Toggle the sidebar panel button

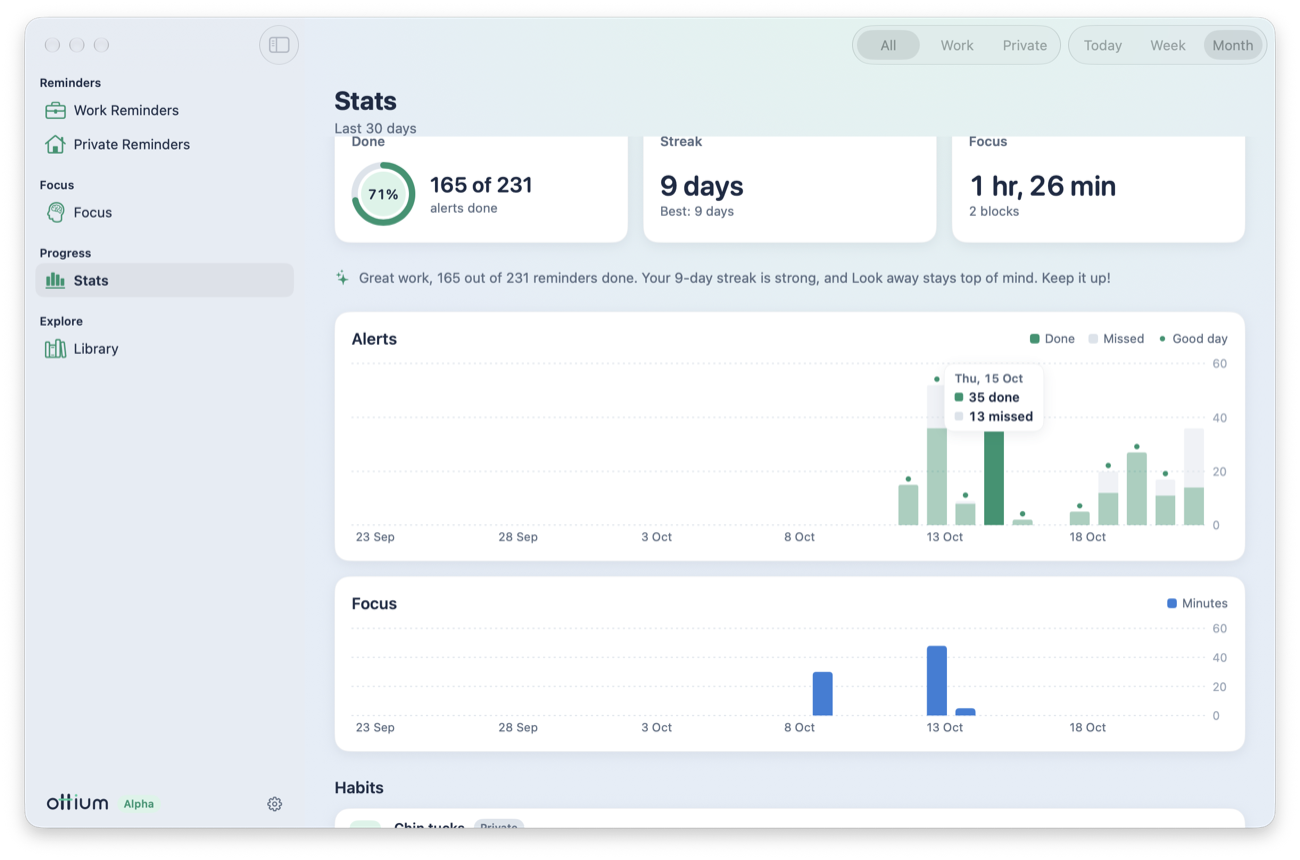[x=279, y=45]
